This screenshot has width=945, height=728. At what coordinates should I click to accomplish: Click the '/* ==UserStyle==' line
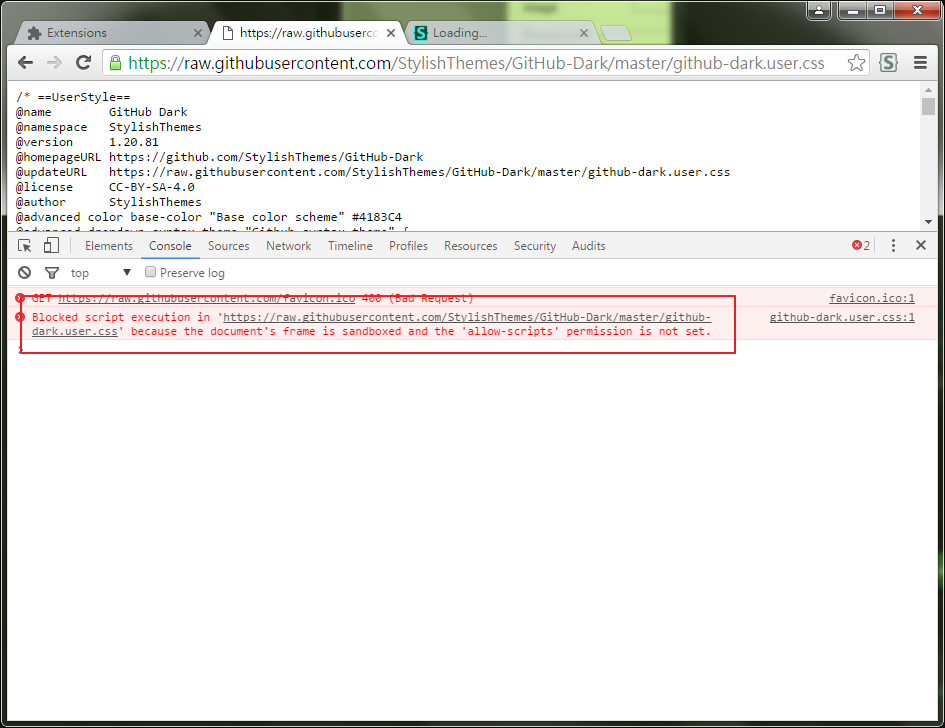73,97
